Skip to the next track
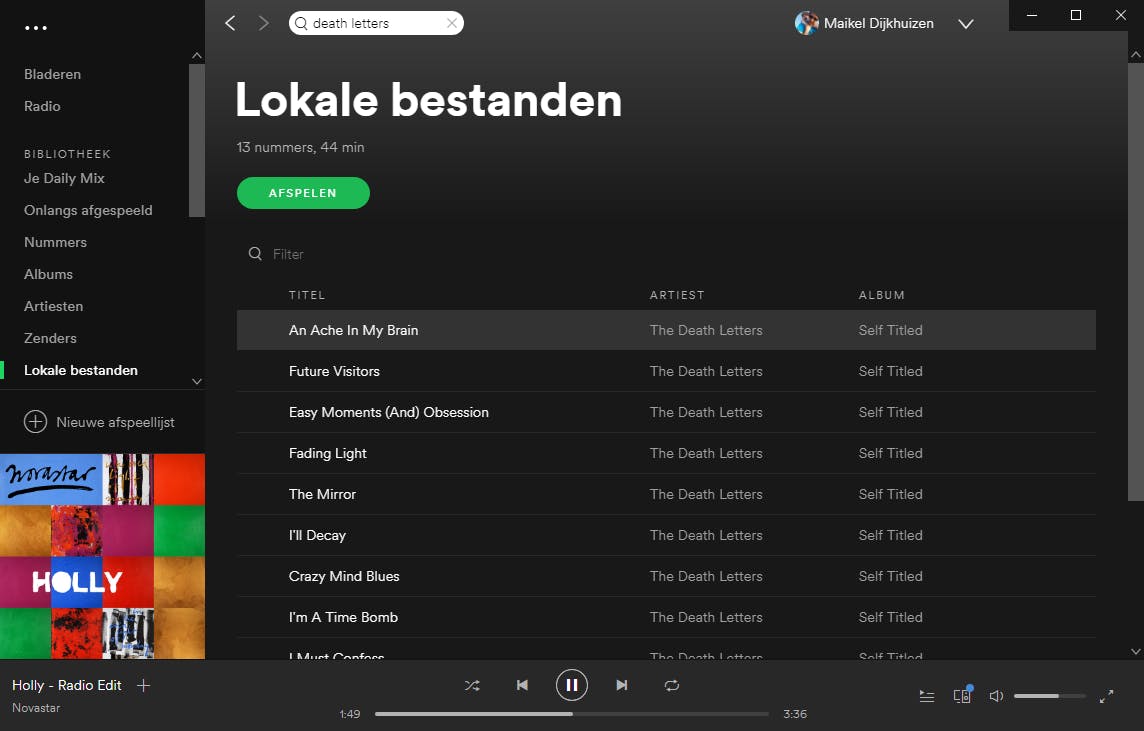This screenshot has width=1144, height=731. tap(622, 685)
